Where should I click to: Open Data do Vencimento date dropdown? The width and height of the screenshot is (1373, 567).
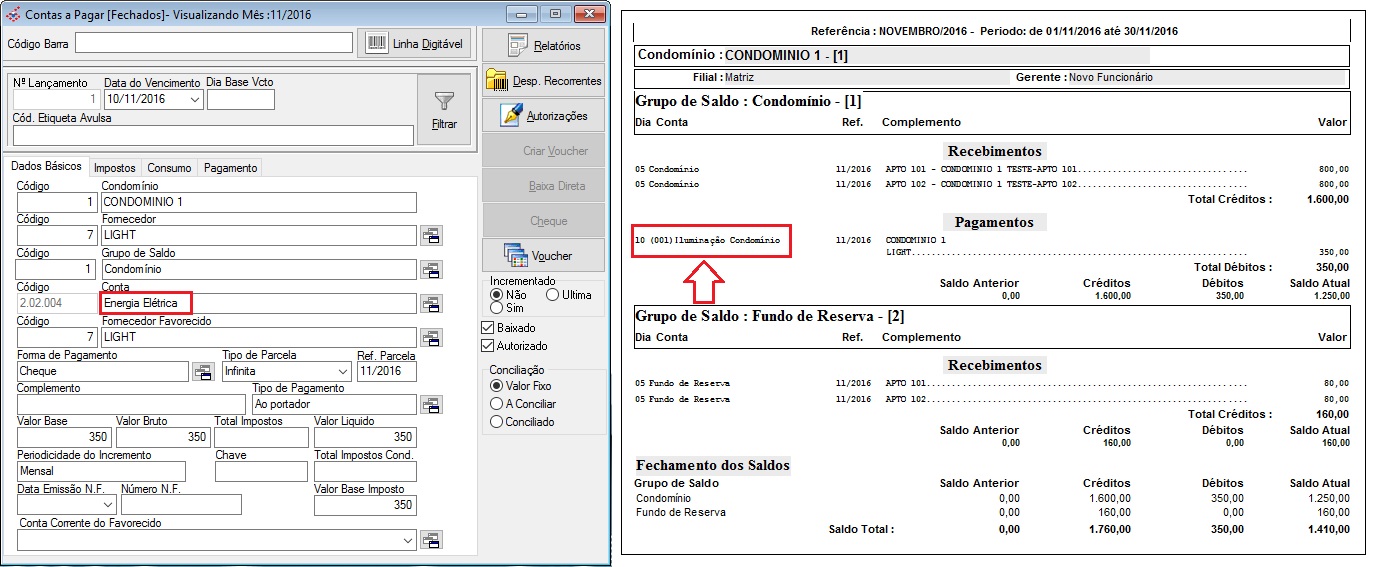click(195, 100)
